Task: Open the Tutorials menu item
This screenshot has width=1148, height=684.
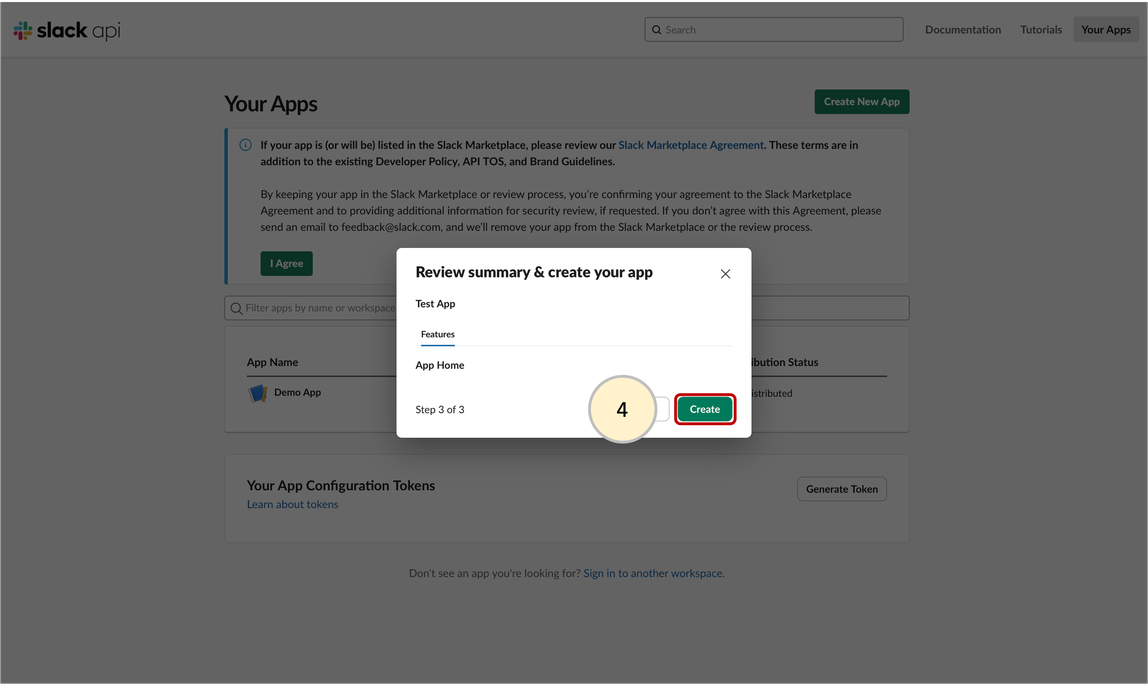Action: [x=1040, y=30]
